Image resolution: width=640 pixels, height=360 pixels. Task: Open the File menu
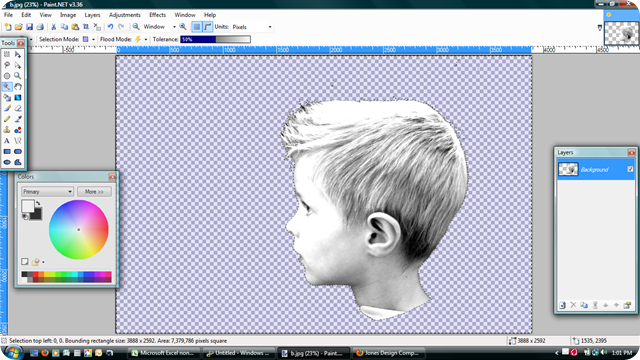8,15
